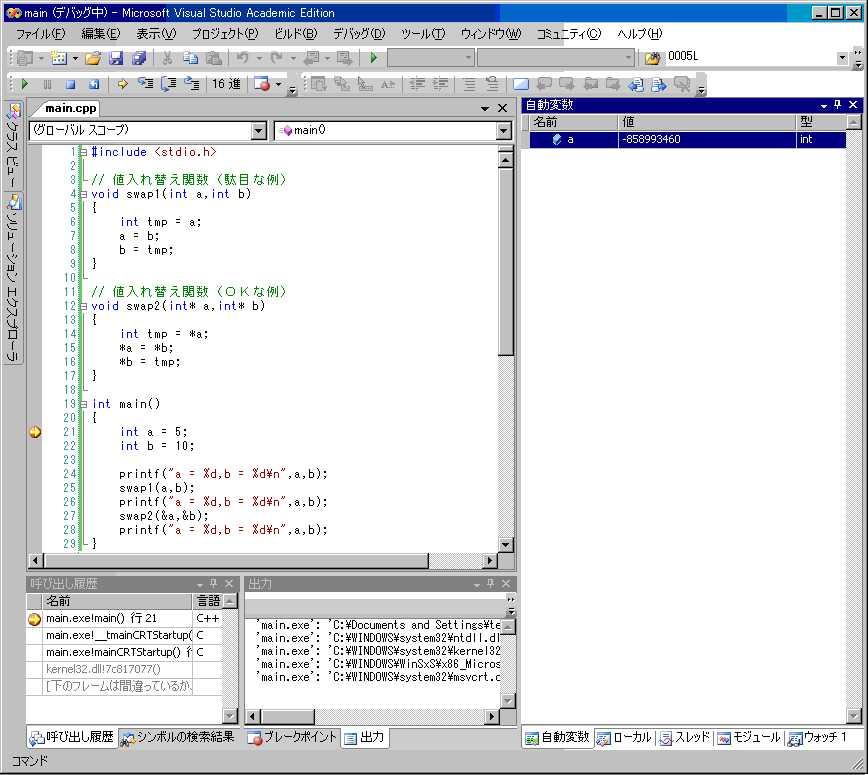
Task: Open the 編集(E) menu
Action: click(101, 34)
